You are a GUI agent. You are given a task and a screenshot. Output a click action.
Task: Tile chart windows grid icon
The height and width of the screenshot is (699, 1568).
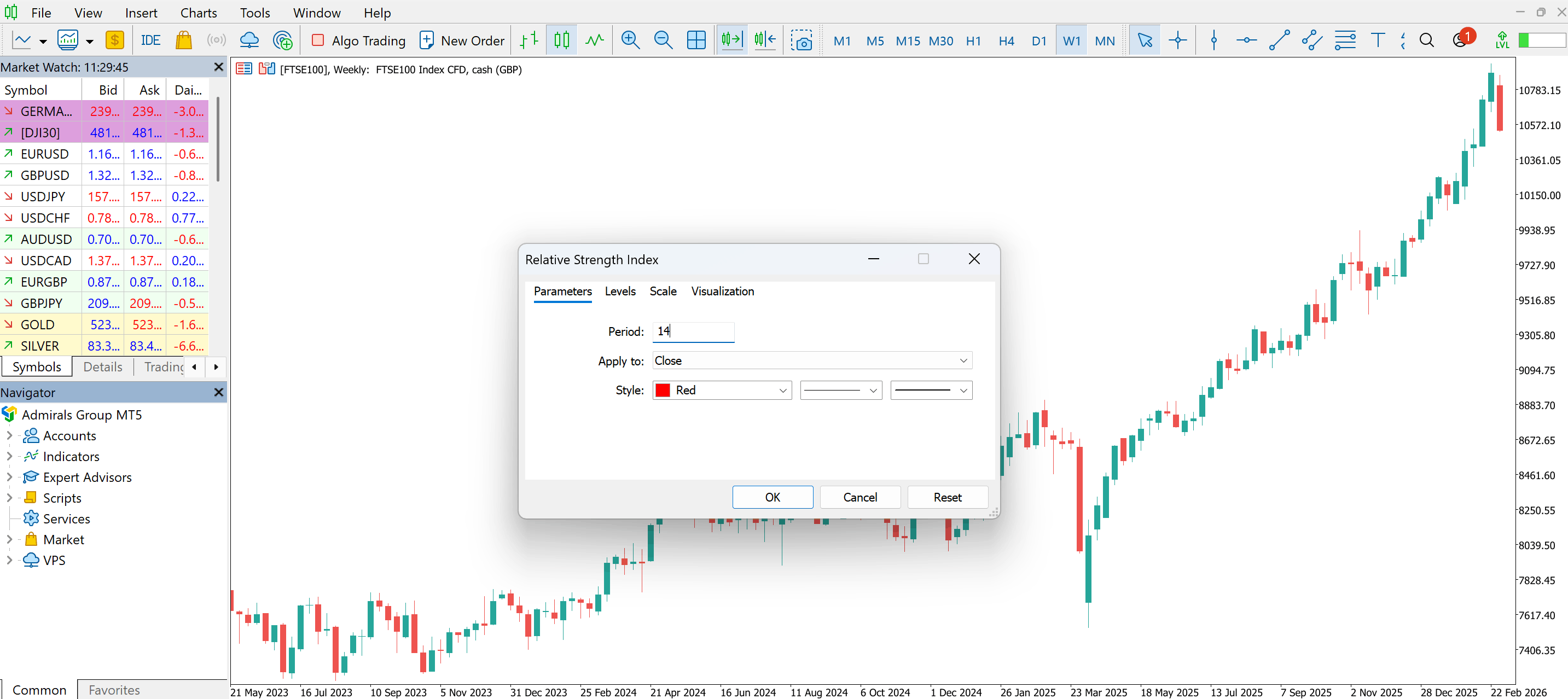(696, 41)
